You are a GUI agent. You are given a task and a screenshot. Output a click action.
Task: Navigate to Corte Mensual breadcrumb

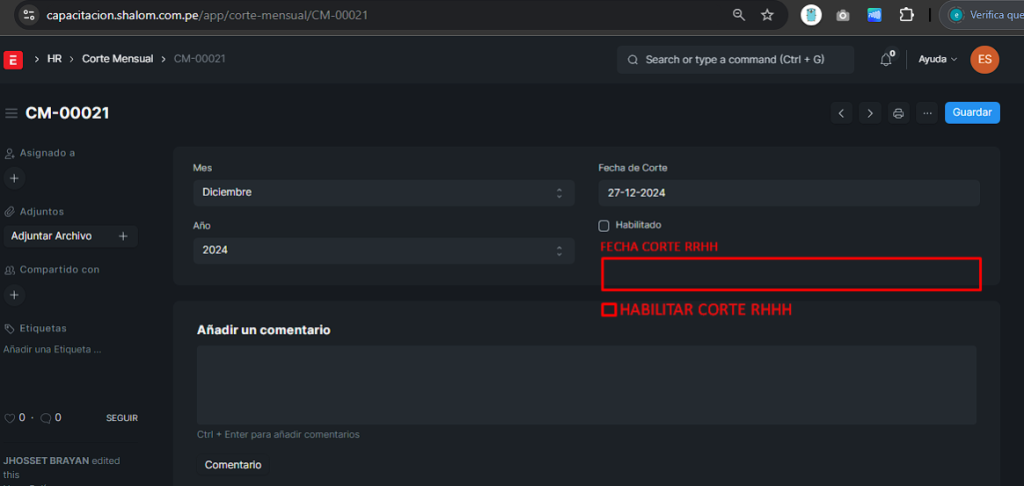(118, 59)
